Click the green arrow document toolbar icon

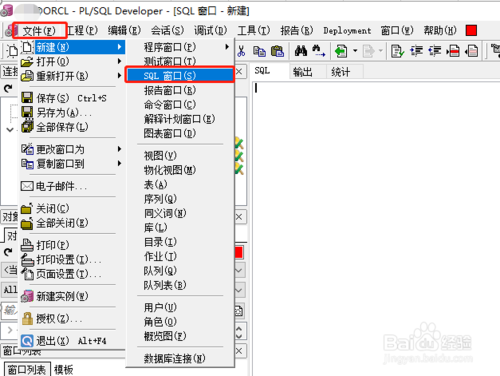(341, 51)
